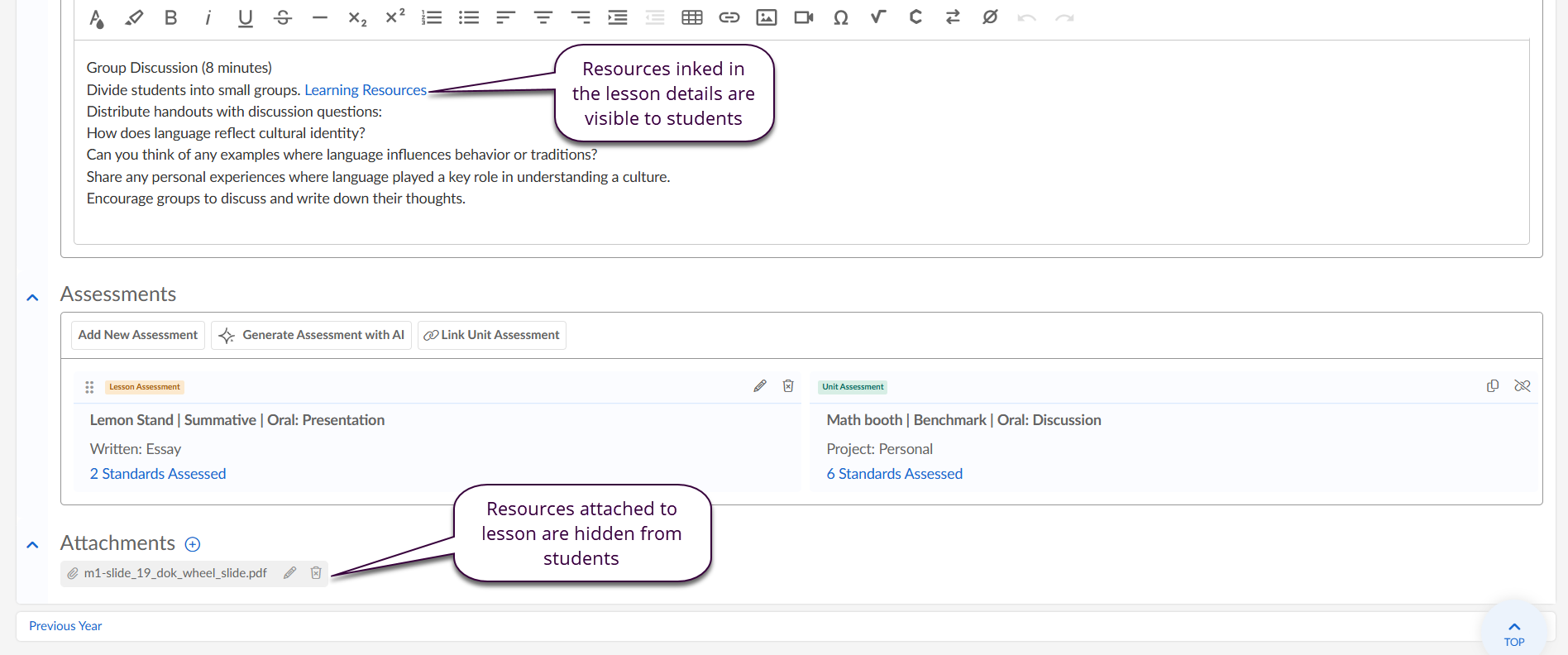Insert a hyperlink
Image resolution: width=1568 pixels, height=655 pixels.
click(x=729, y=17)
